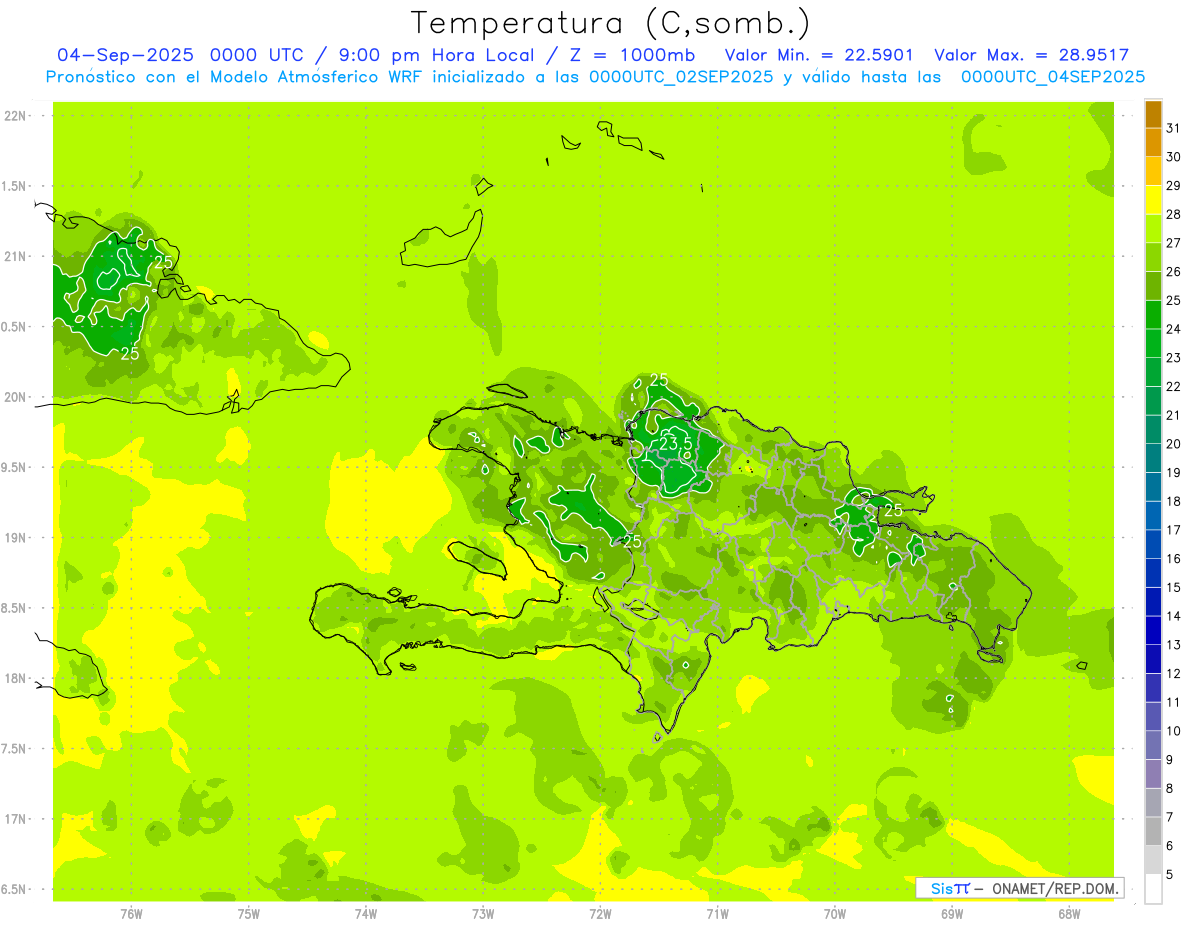Click the "70W" longitude label
The image size is (1200, 927).
835,913
